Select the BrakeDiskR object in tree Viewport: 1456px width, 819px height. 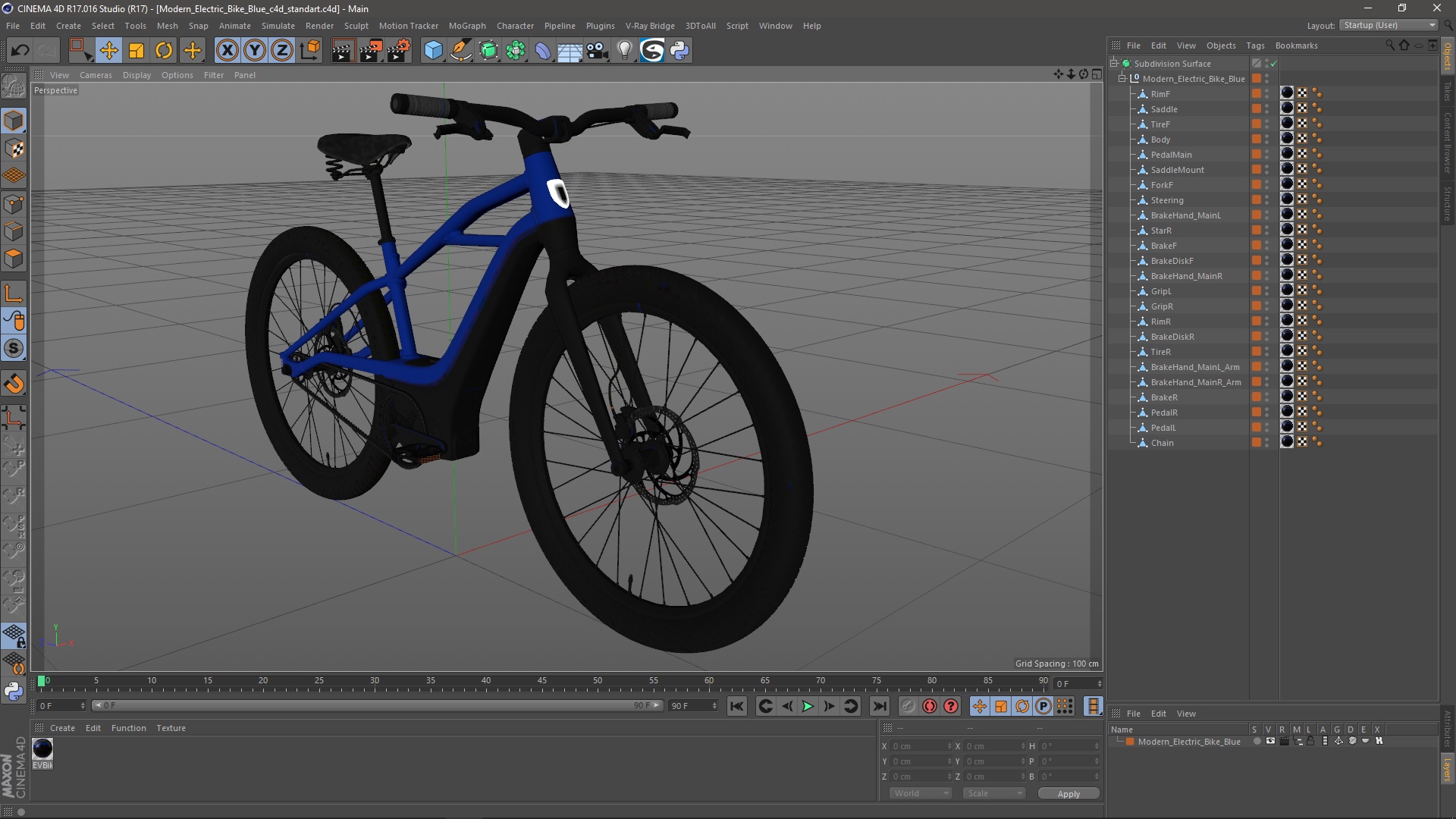click(x=1172, y=337)
